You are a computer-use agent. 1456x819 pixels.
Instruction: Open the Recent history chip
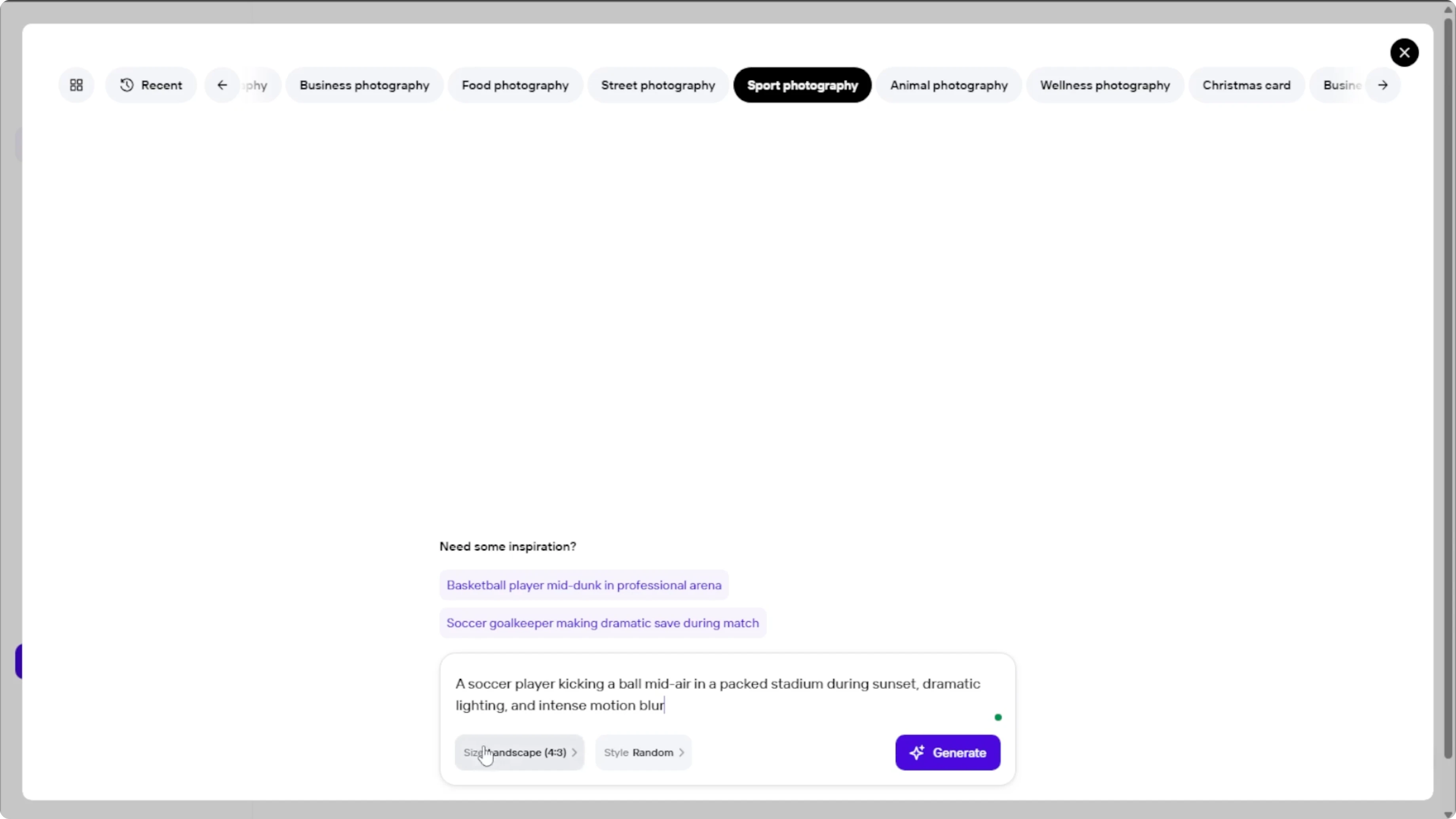151,85
